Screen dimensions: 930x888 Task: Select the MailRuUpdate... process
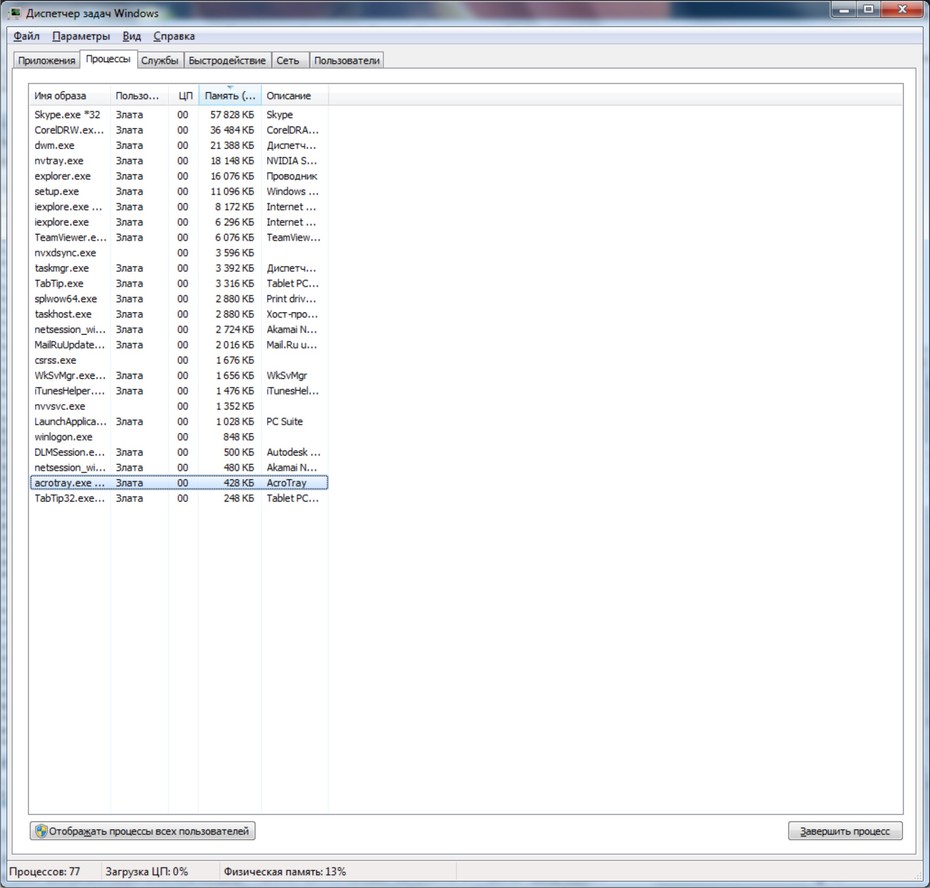179,345
